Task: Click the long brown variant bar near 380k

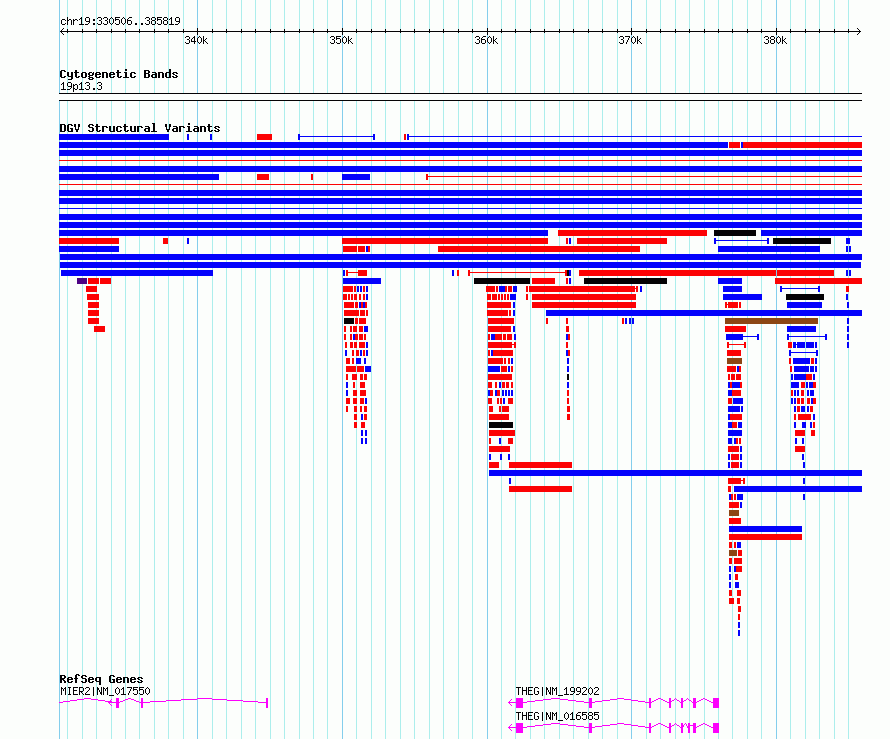Action: (771, 321)
